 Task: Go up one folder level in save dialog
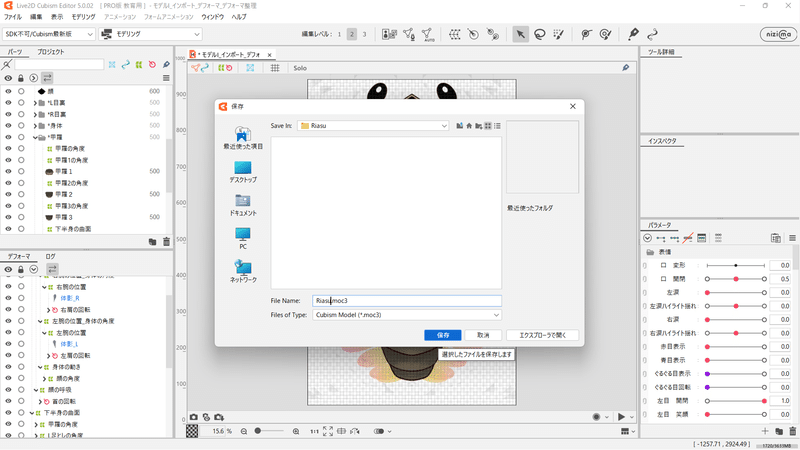[460, 126]
